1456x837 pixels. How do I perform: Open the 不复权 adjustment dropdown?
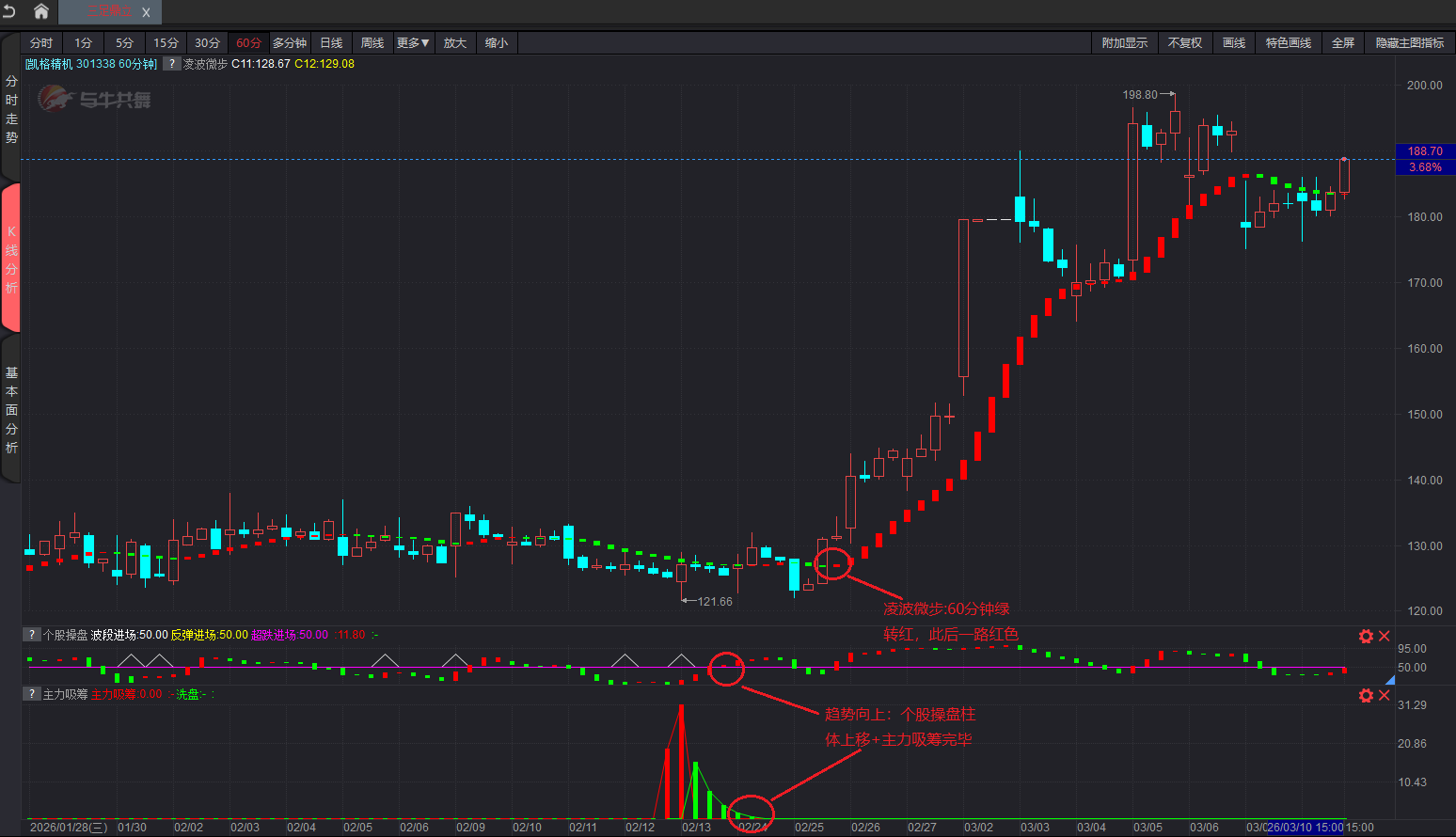1184,43
